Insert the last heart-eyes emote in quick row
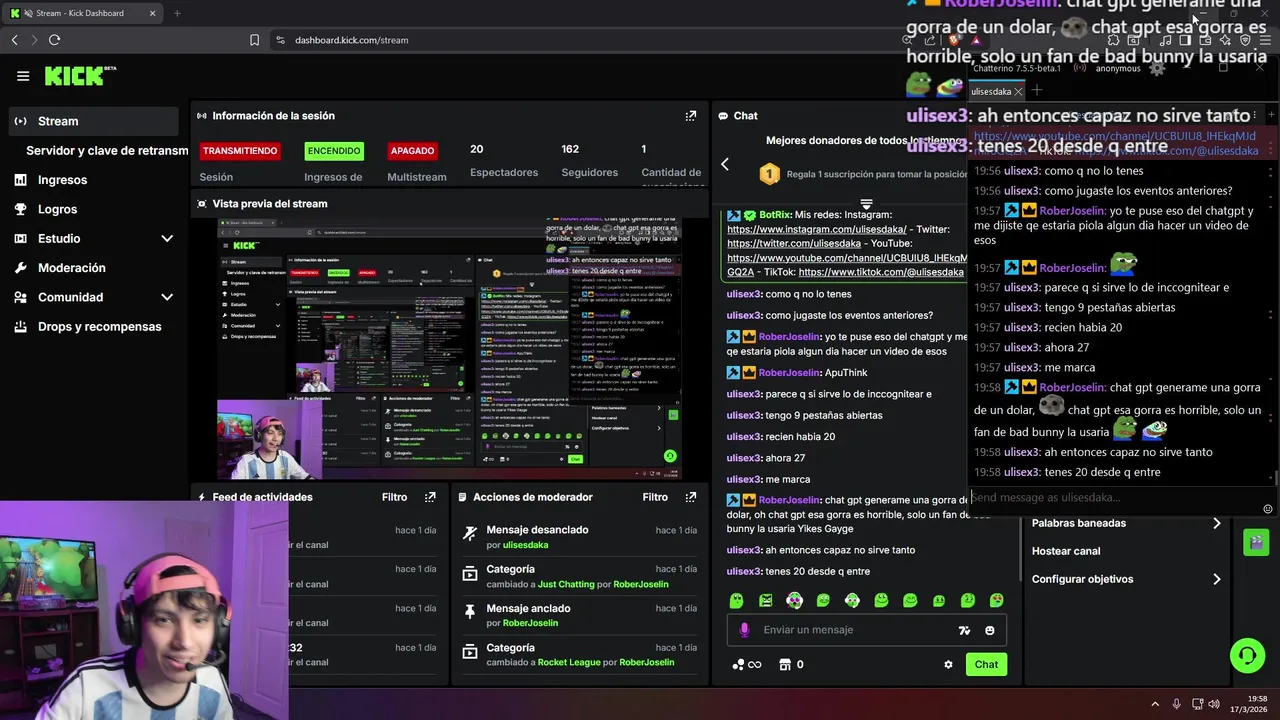 [x=996, y=601]
